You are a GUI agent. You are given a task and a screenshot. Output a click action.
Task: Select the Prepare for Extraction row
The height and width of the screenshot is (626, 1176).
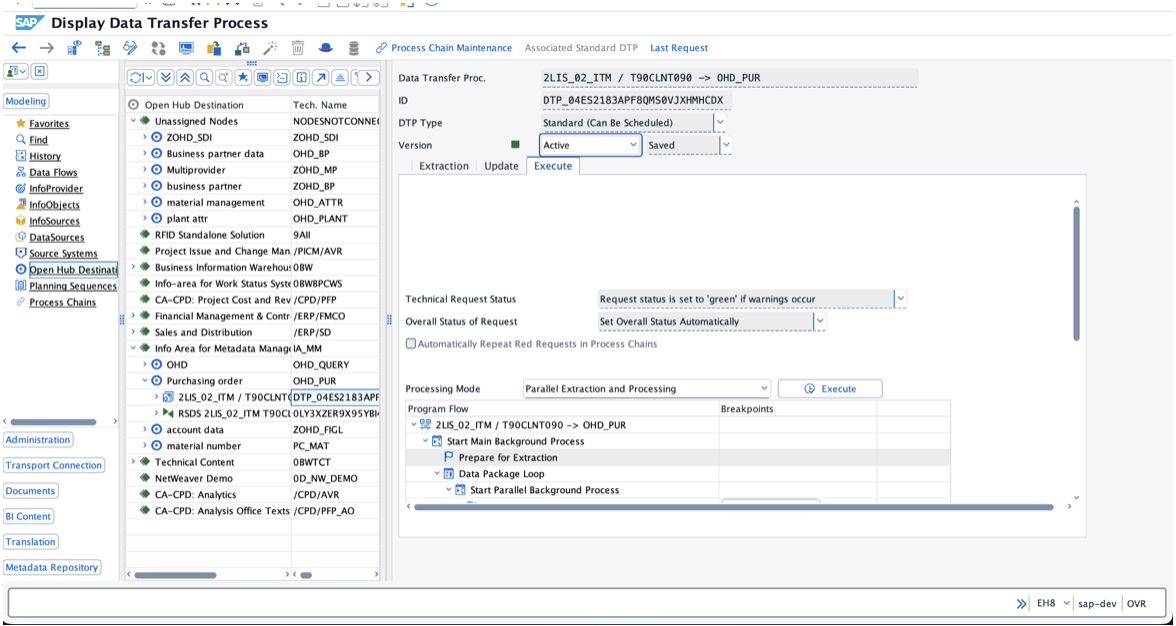(678, 457)
